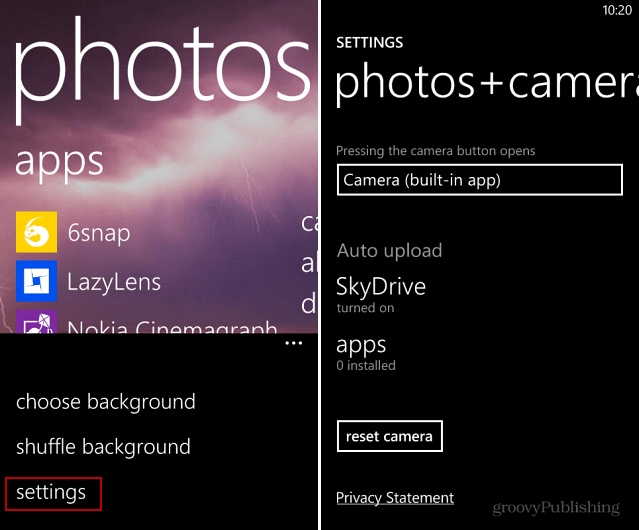This screenshot has height=530, width=639.
Task: Tap the SETTINGS header label
Action: [370, 42]
